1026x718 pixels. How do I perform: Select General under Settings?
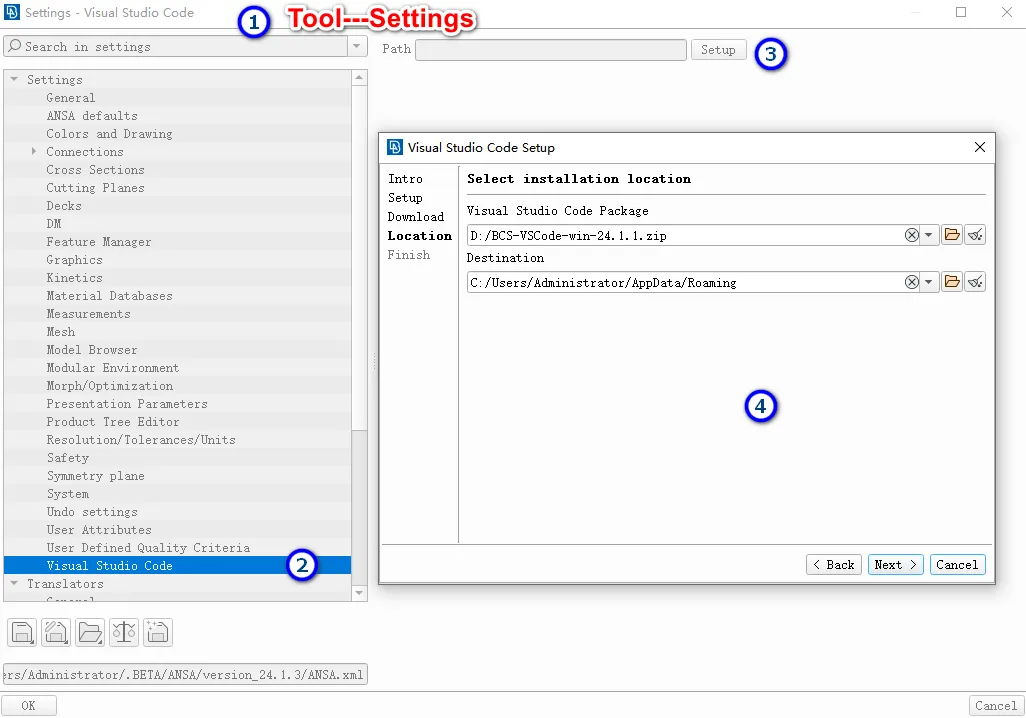(x=71, y=98)
